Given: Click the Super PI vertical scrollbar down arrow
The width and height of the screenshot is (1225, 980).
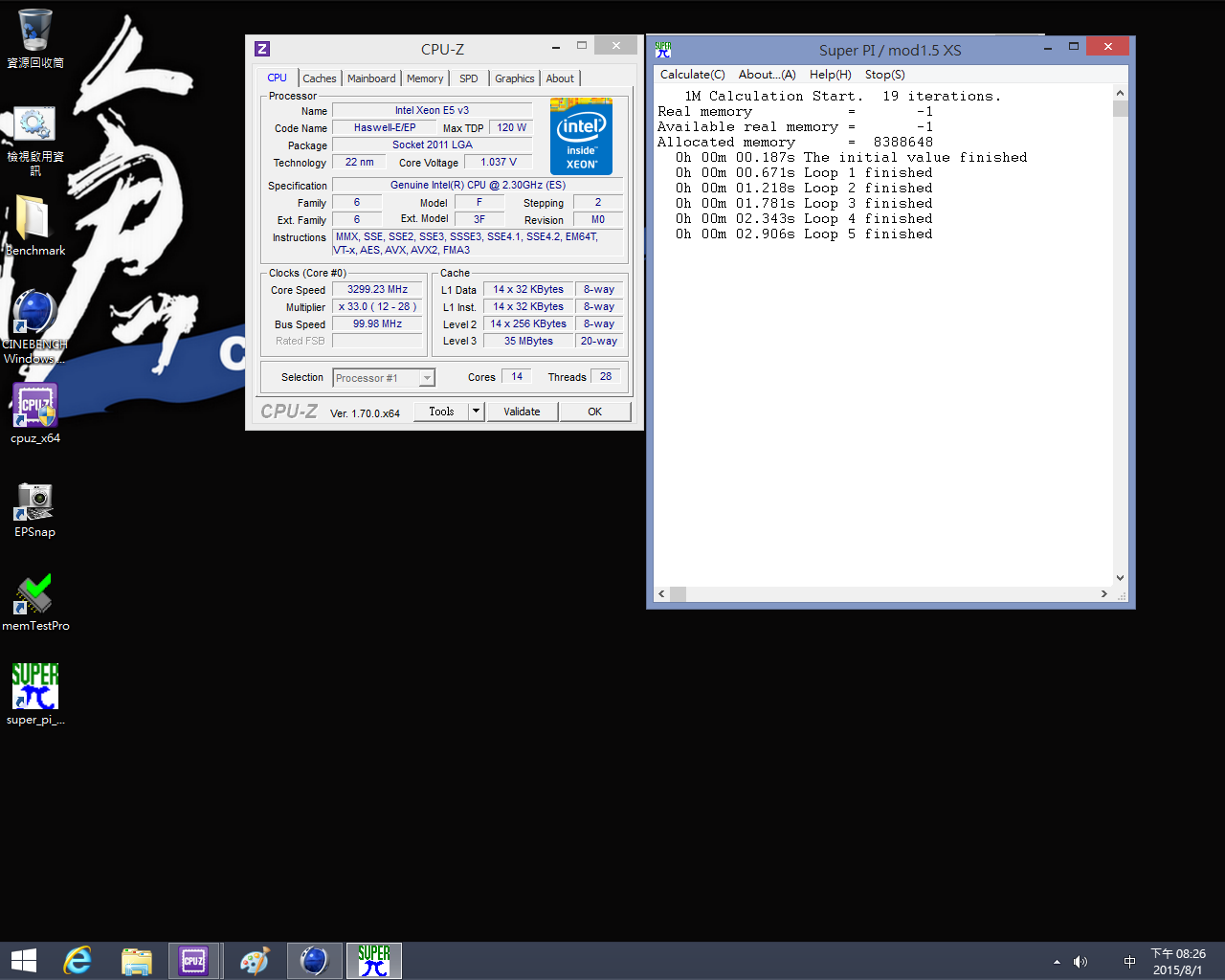Looking at the screenshot, I should tap(1121, 578).
